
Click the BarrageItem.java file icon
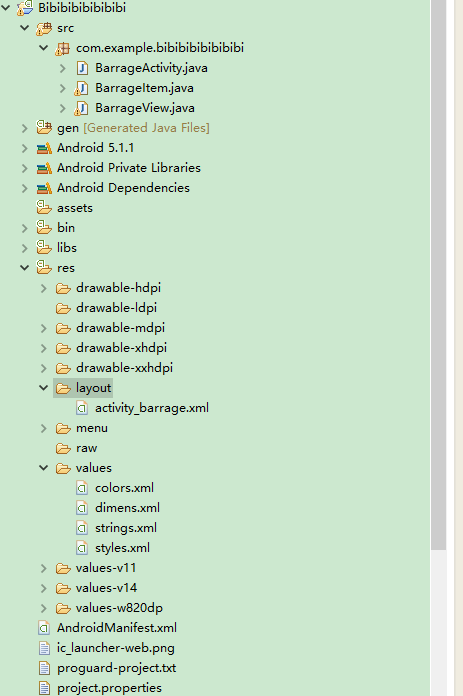pyautogui.click(x=81, y=88)
